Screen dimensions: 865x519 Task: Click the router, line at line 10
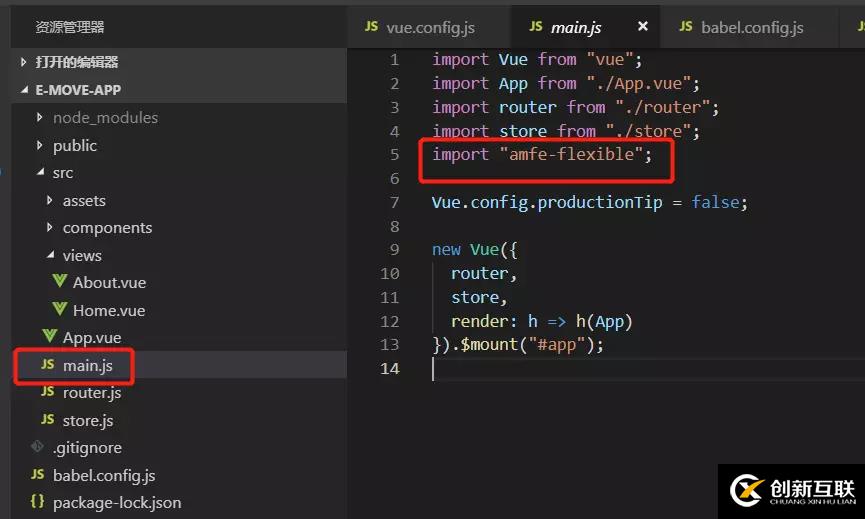point(484,274)
